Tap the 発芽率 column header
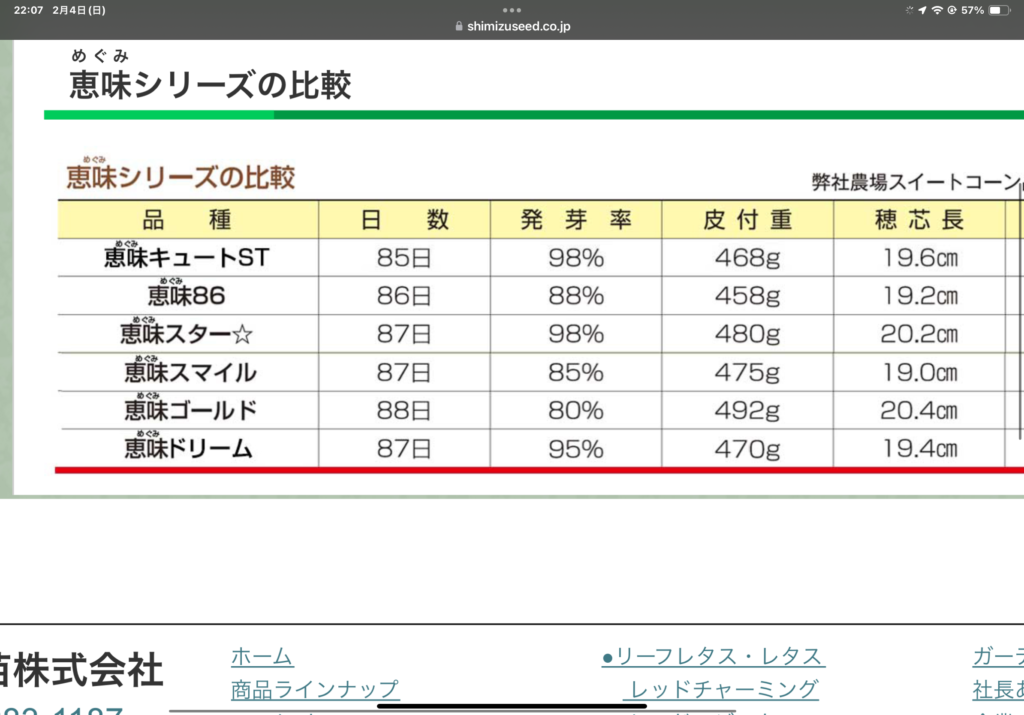This screenshot has width=1024, height=715. click(576, 220)
